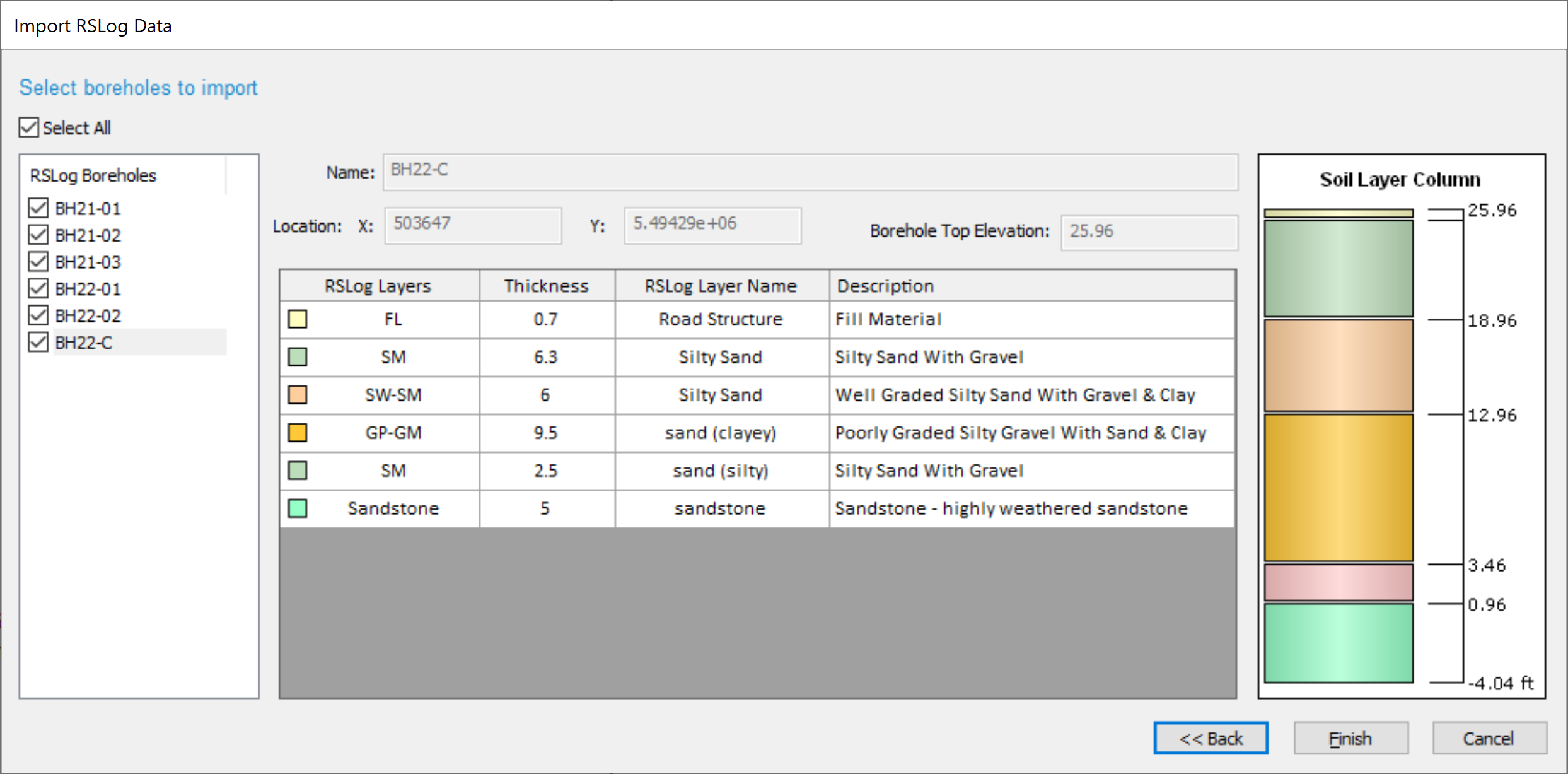Select the BH21-01 borehole name
The width and height of the screenshot is (1568, 774).
(x=88, y=208)
